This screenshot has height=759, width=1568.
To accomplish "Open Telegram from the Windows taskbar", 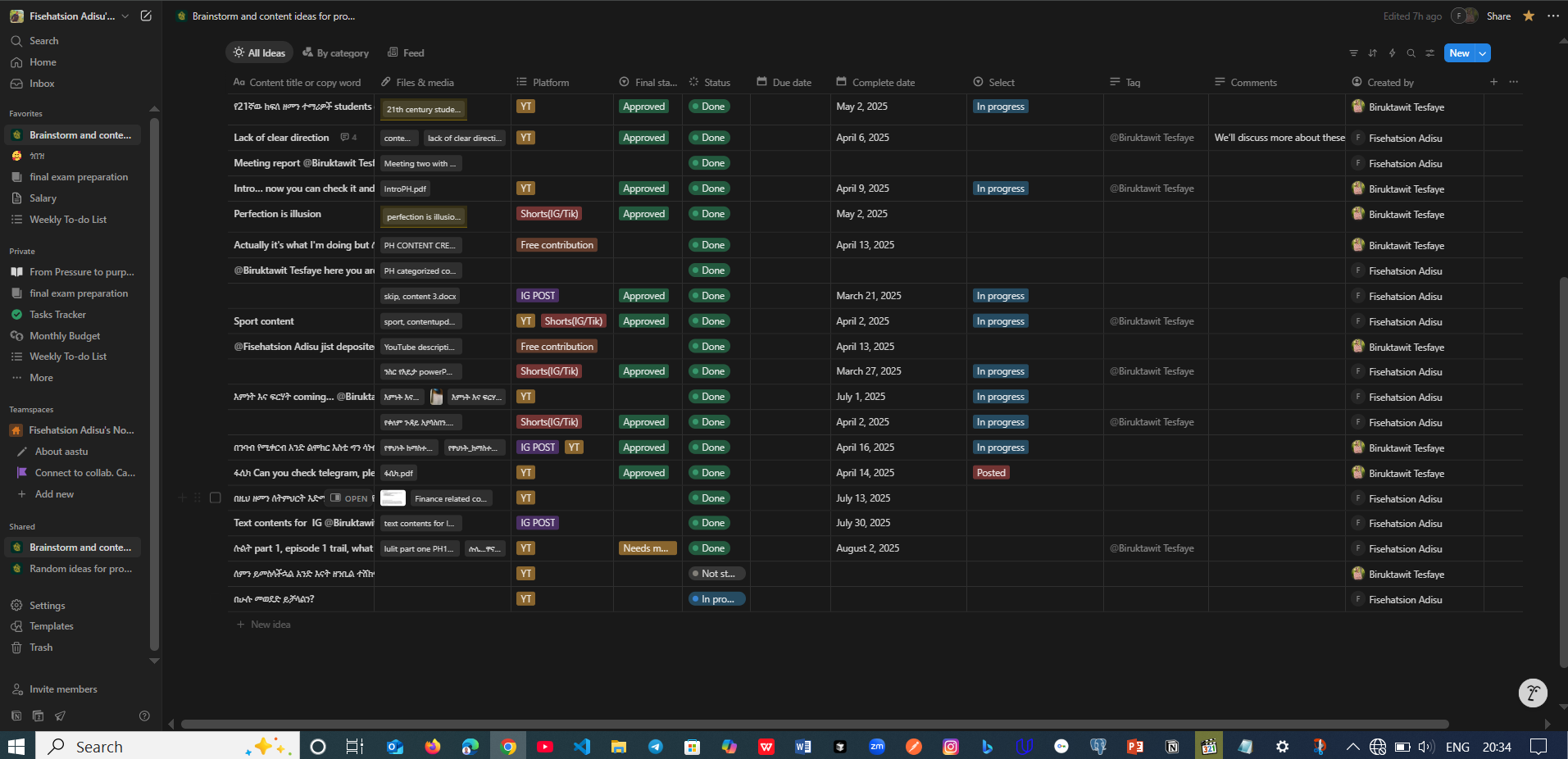I will 656,747.
